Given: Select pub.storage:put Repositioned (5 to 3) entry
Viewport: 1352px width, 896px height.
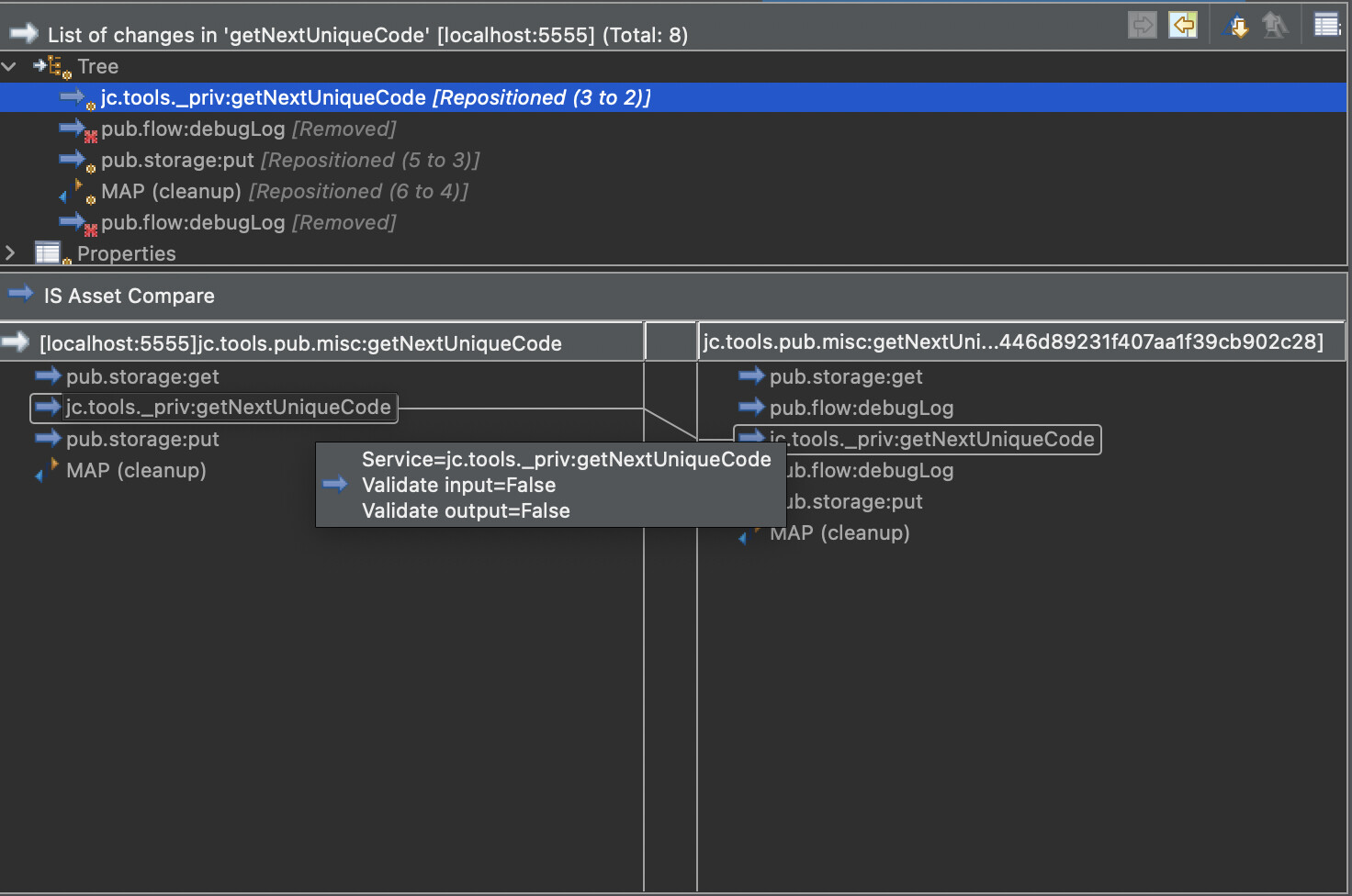Looking at the screenshot, I should (x=289, y=160).
